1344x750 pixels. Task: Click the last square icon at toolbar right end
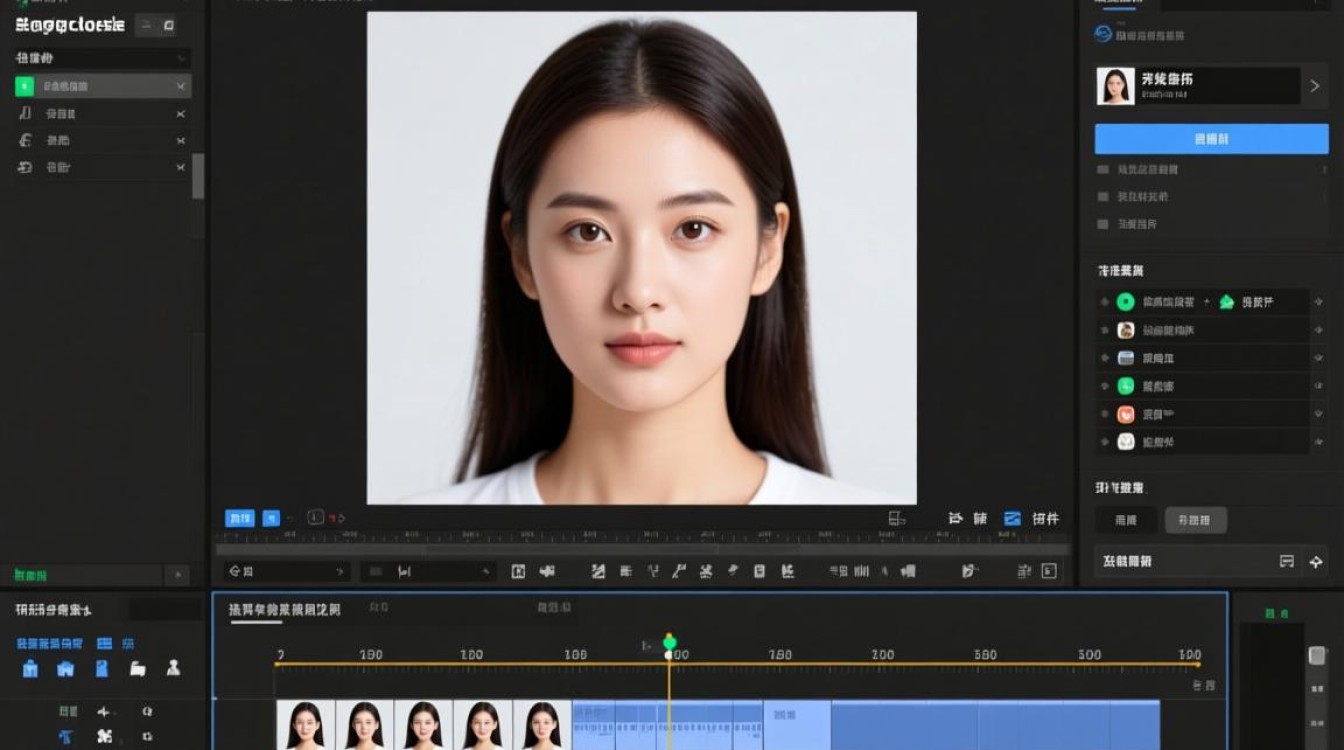1049,571
